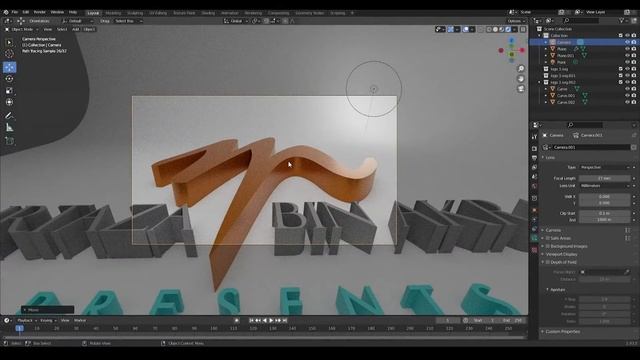This screenshot has height=360, width=640.
Task: Open the Lens Unit Millimeters dropdown
Action: [604, 186]
